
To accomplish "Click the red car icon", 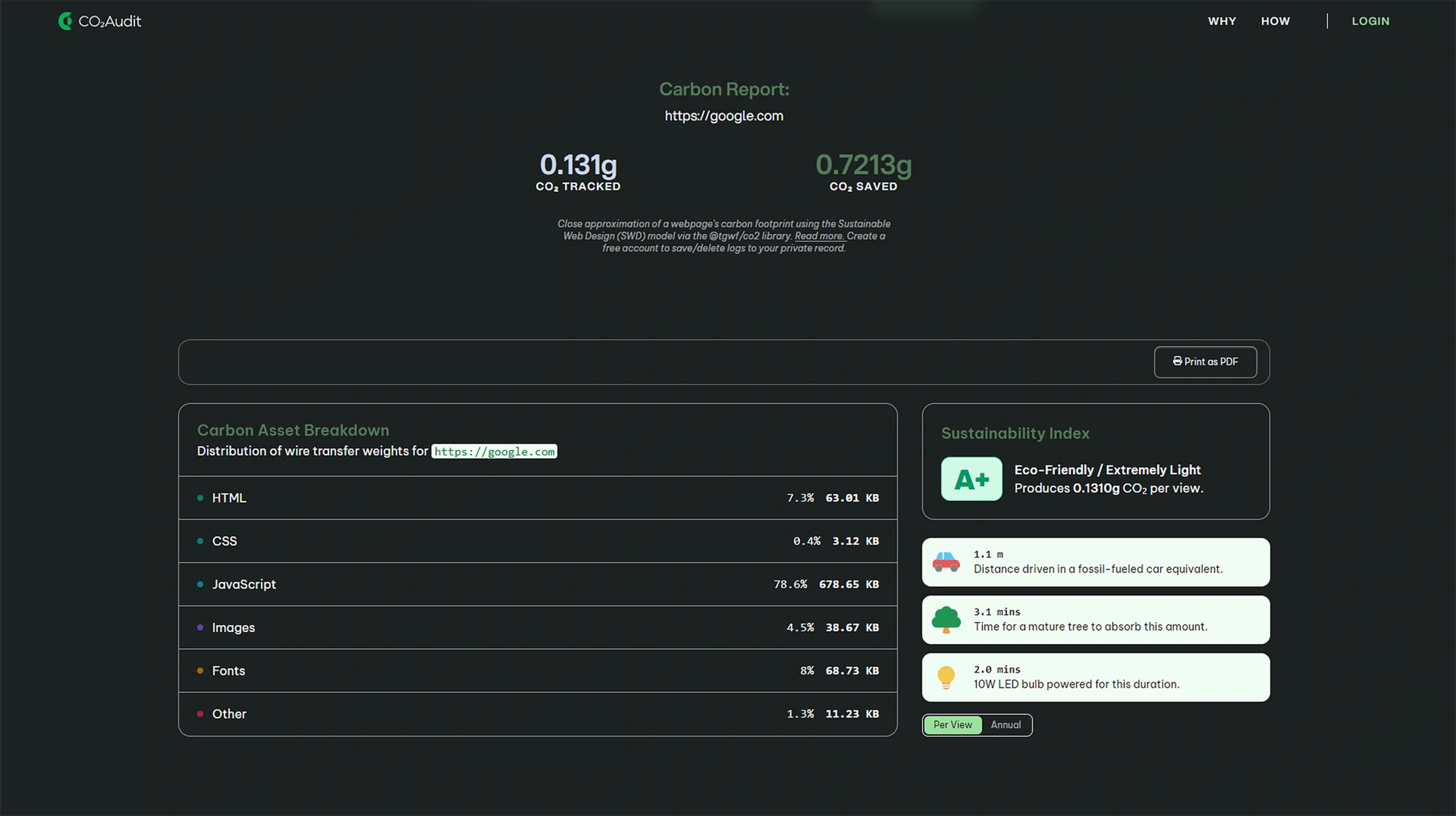I will pos(946,562).
